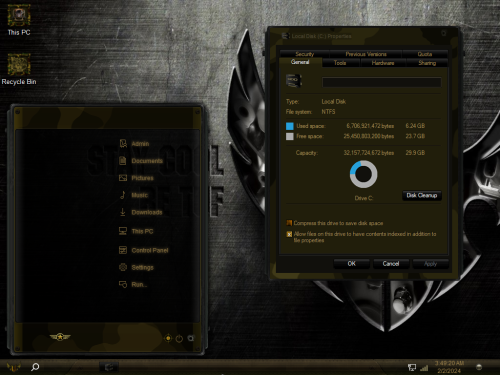Switch to the Hardware tab
The height and width of the screenshot is (375, 500).
(x=383, y=63)
